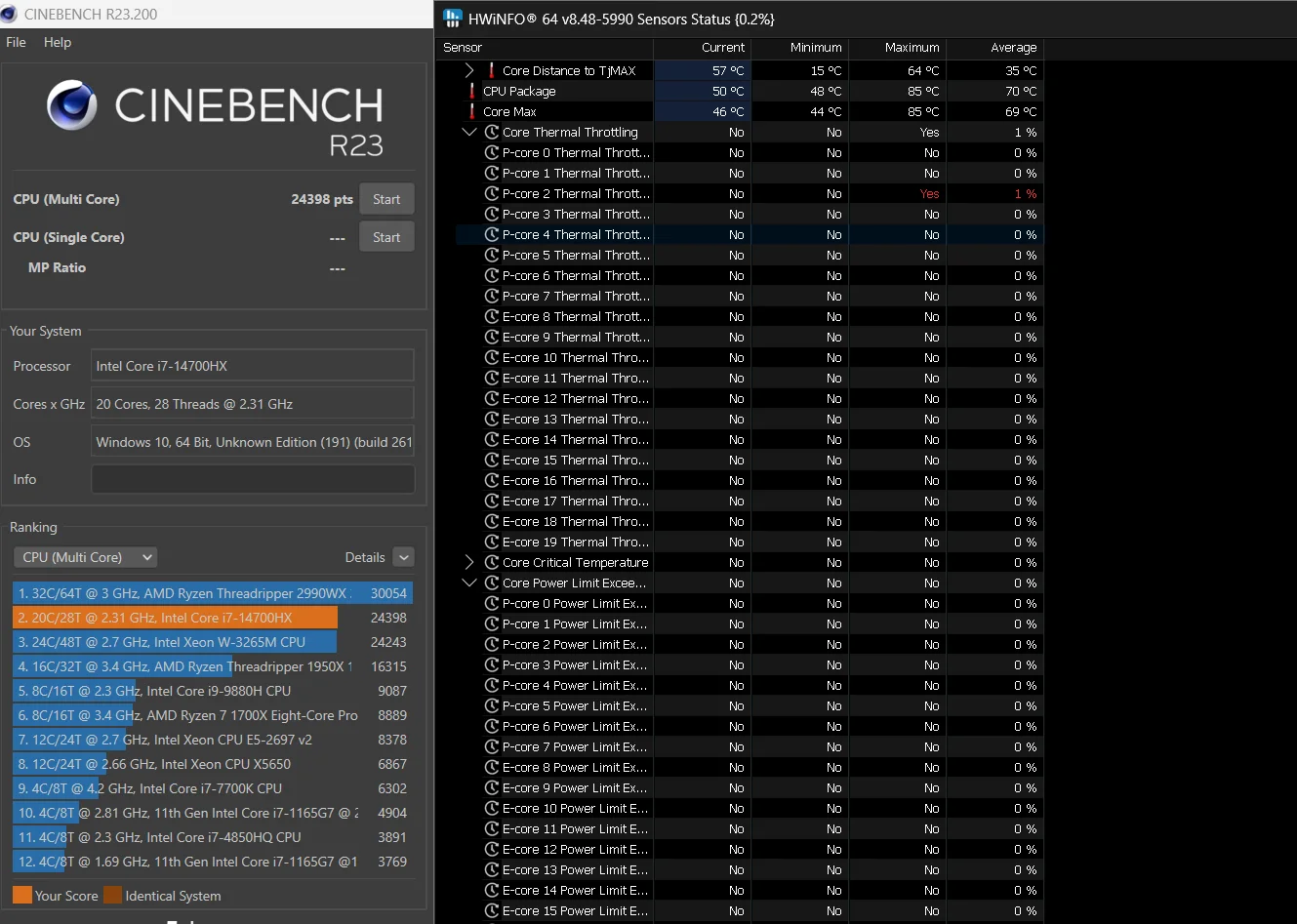Click the Current column header
Image resolution: width=1297 pixels, height=924 pixels.
723,47
